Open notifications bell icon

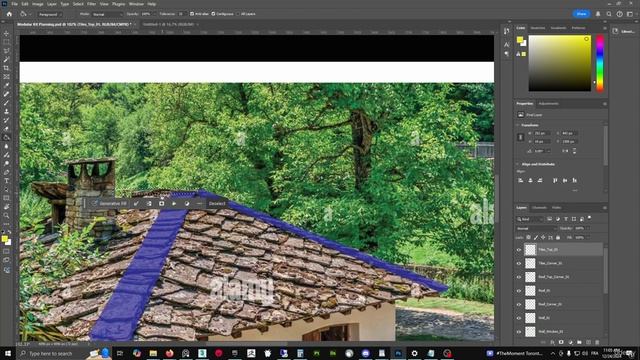(598, 14)
